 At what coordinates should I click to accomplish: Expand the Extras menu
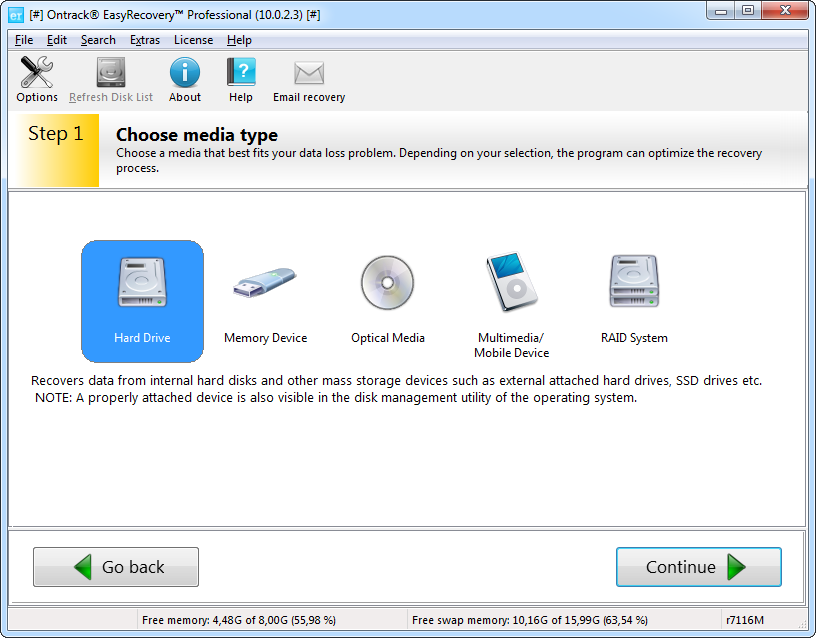point(144,40)
